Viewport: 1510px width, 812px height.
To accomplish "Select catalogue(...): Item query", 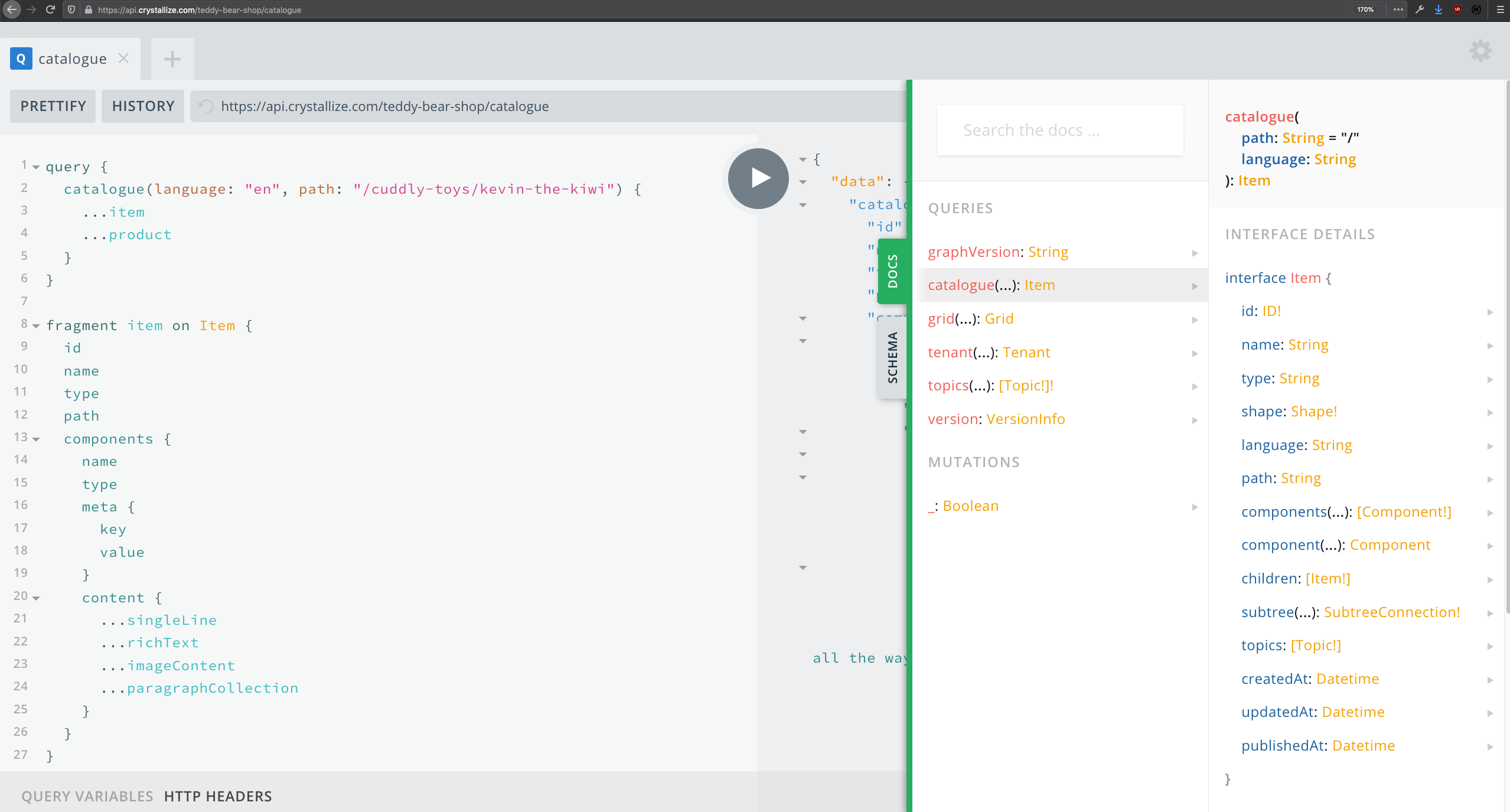I will pyautogui.click(x=1060, y=285).
